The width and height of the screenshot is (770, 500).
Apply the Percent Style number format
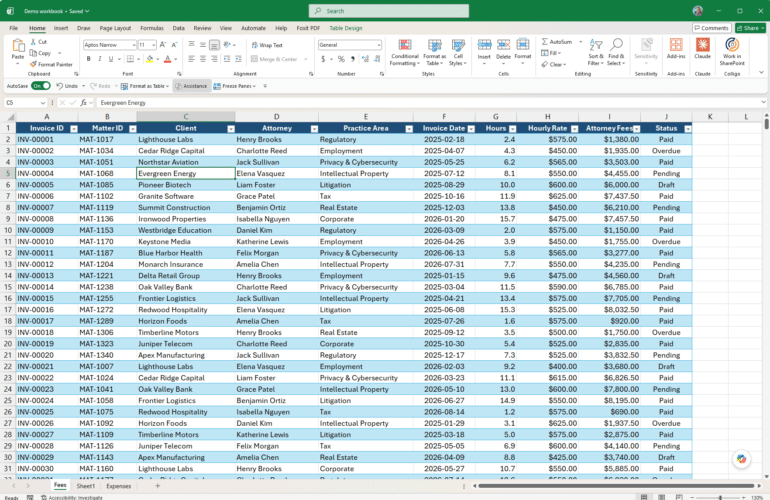click(341, 59)
